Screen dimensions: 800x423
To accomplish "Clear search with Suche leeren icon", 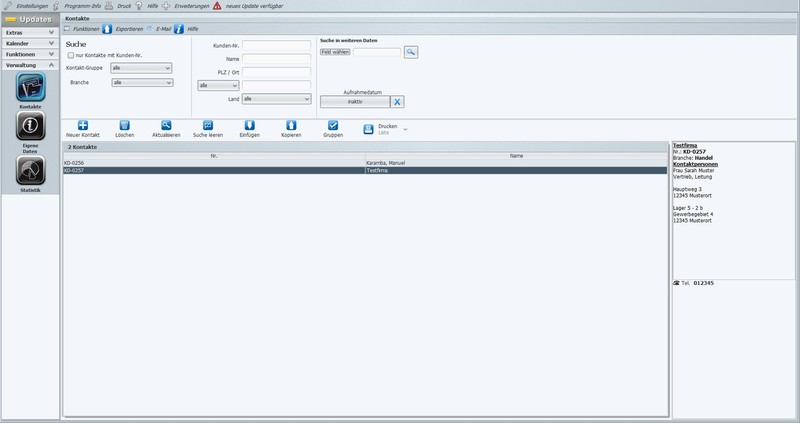I will coord(208,126).
